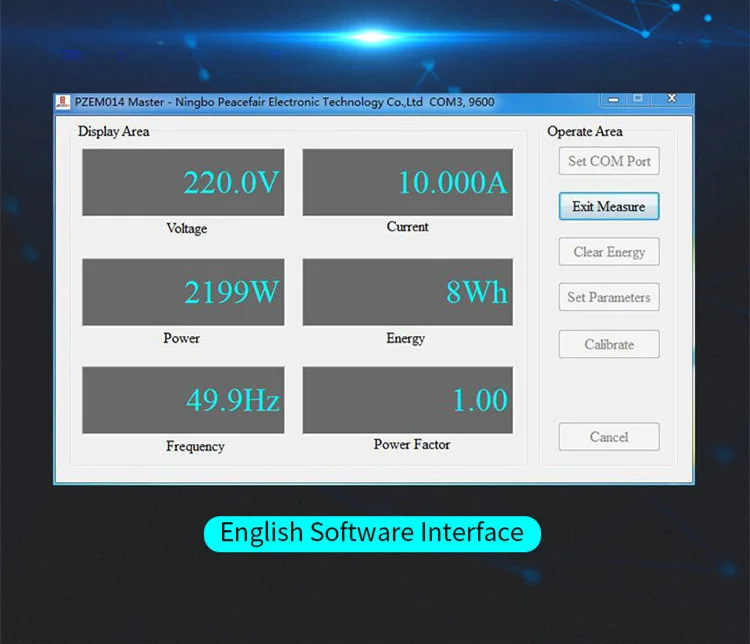Click the PZEM014 app icon in title bar
Viewport: 750px width, 644px height.
coord(63,102)
